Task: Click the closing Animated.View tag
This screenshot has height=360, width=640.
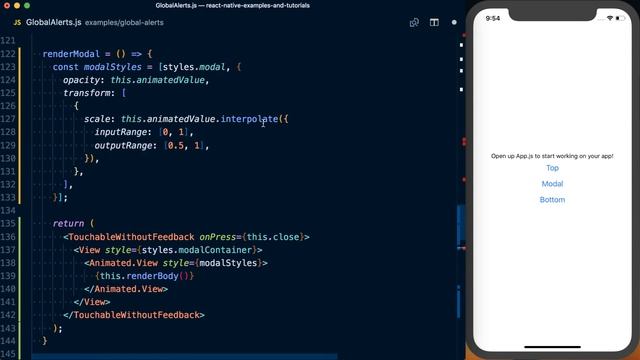Action: click(x=126, y=289)
